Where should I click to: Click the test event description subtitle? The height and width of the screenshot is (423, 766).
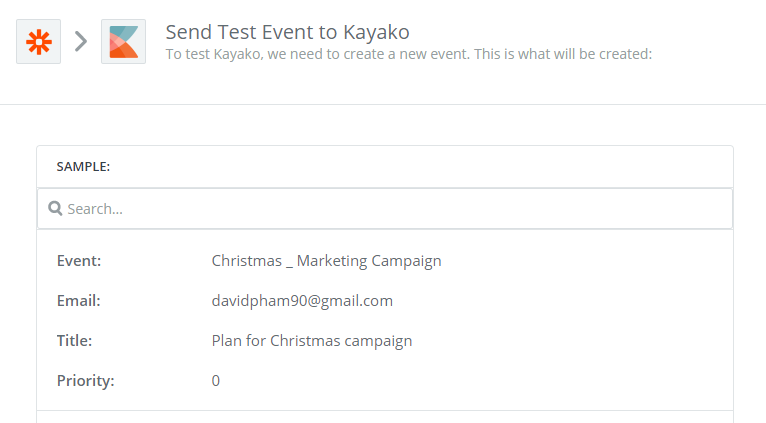coord(408,54)
